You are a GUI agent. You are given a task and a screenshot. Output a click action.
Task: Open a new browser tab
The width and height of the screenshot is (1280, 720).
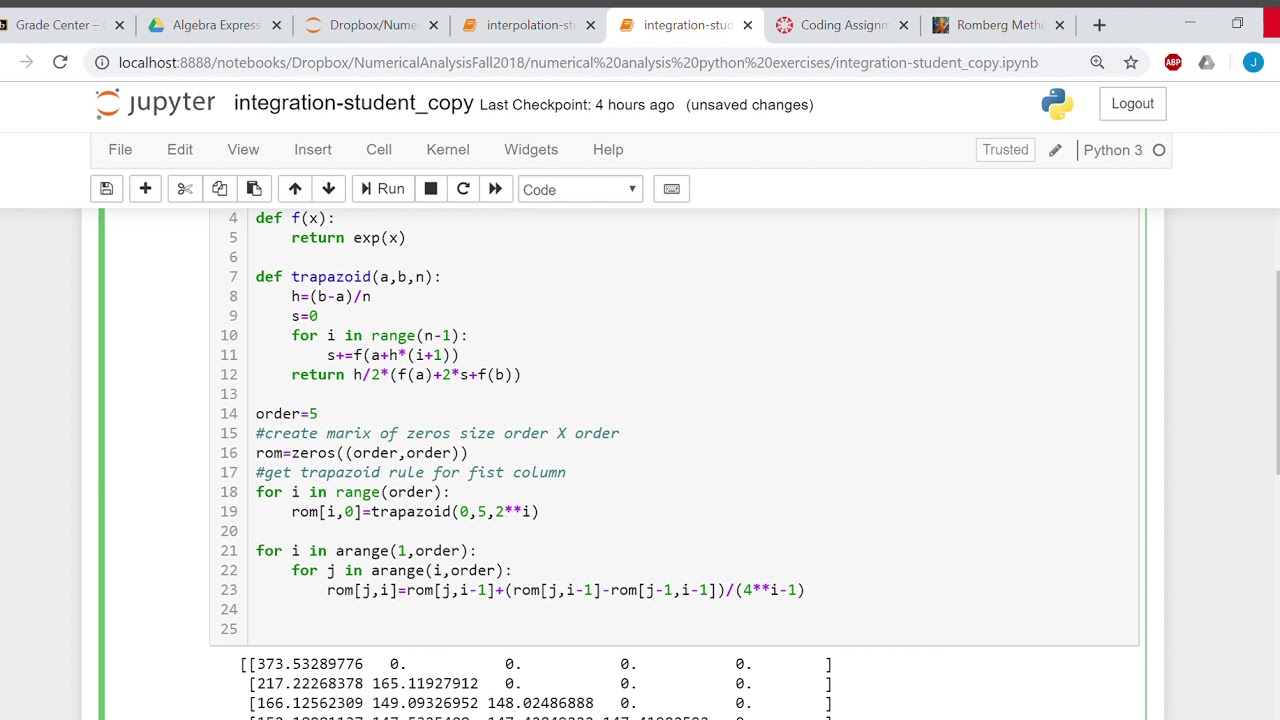point(1099,25)
